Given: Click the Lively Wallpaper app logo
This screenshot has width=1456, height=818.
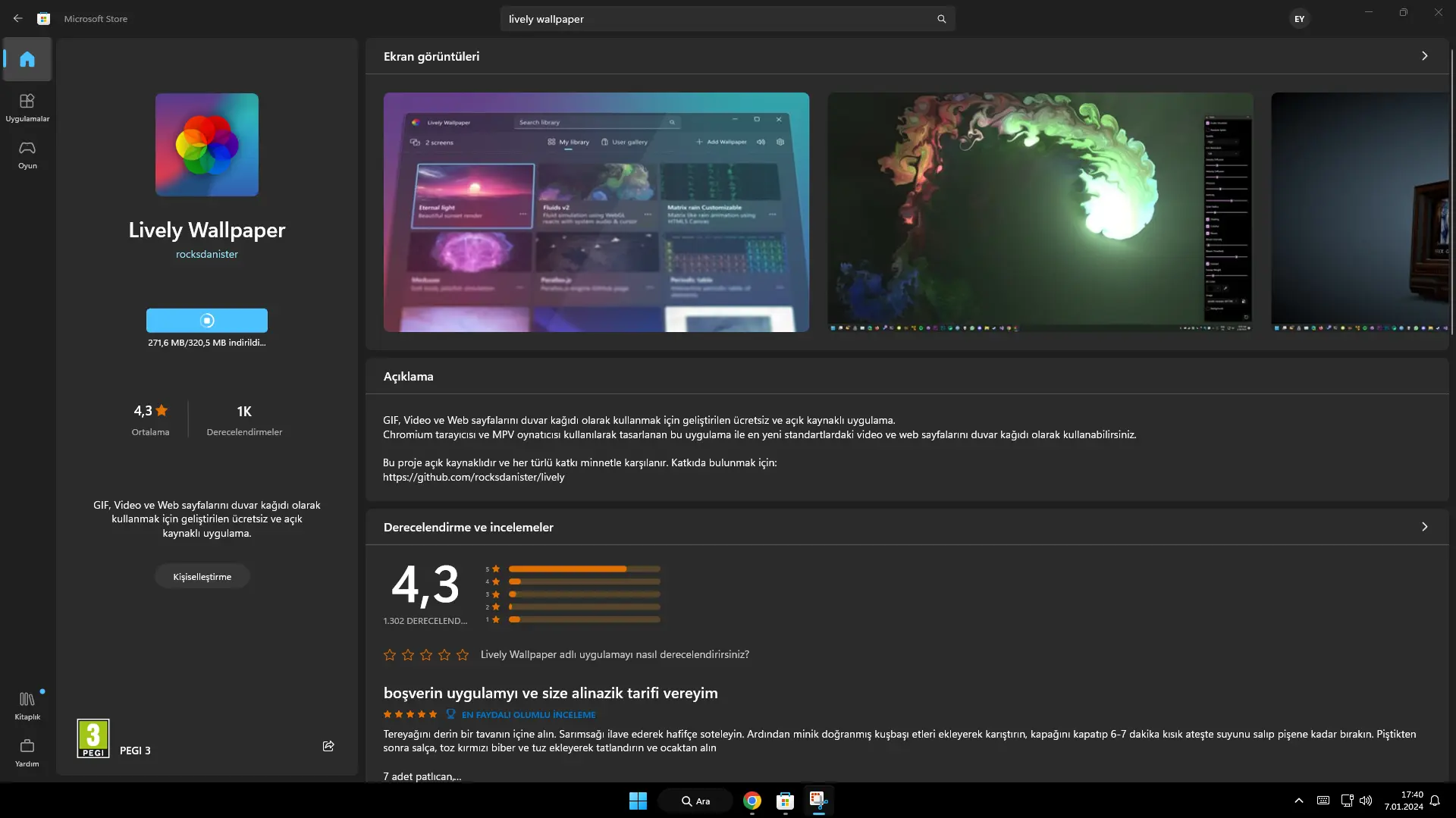Looking at the screenshot, I should pos(207,145).
